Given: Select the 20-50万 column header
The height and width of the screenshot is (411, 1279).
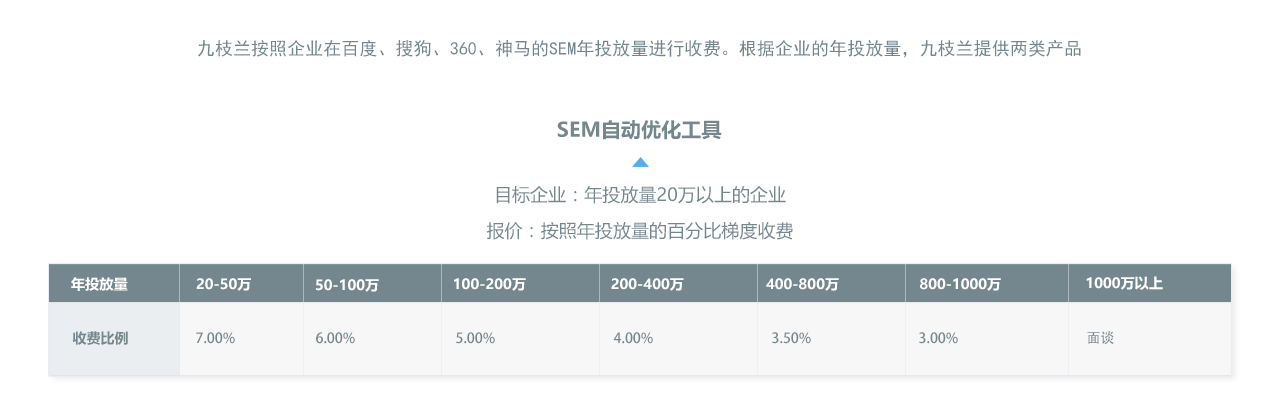Looking at the screenshot, I should pos(242,284).
